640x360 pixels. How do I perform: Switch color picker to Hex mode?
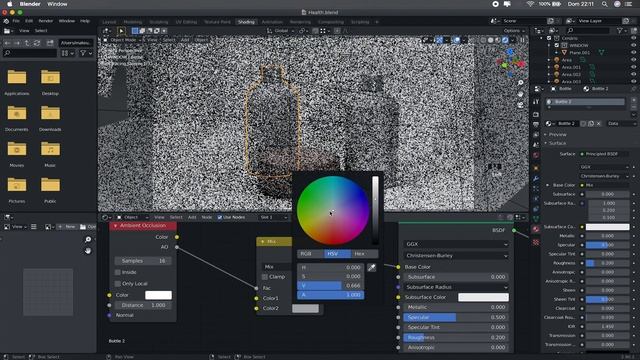pos(364,254)
